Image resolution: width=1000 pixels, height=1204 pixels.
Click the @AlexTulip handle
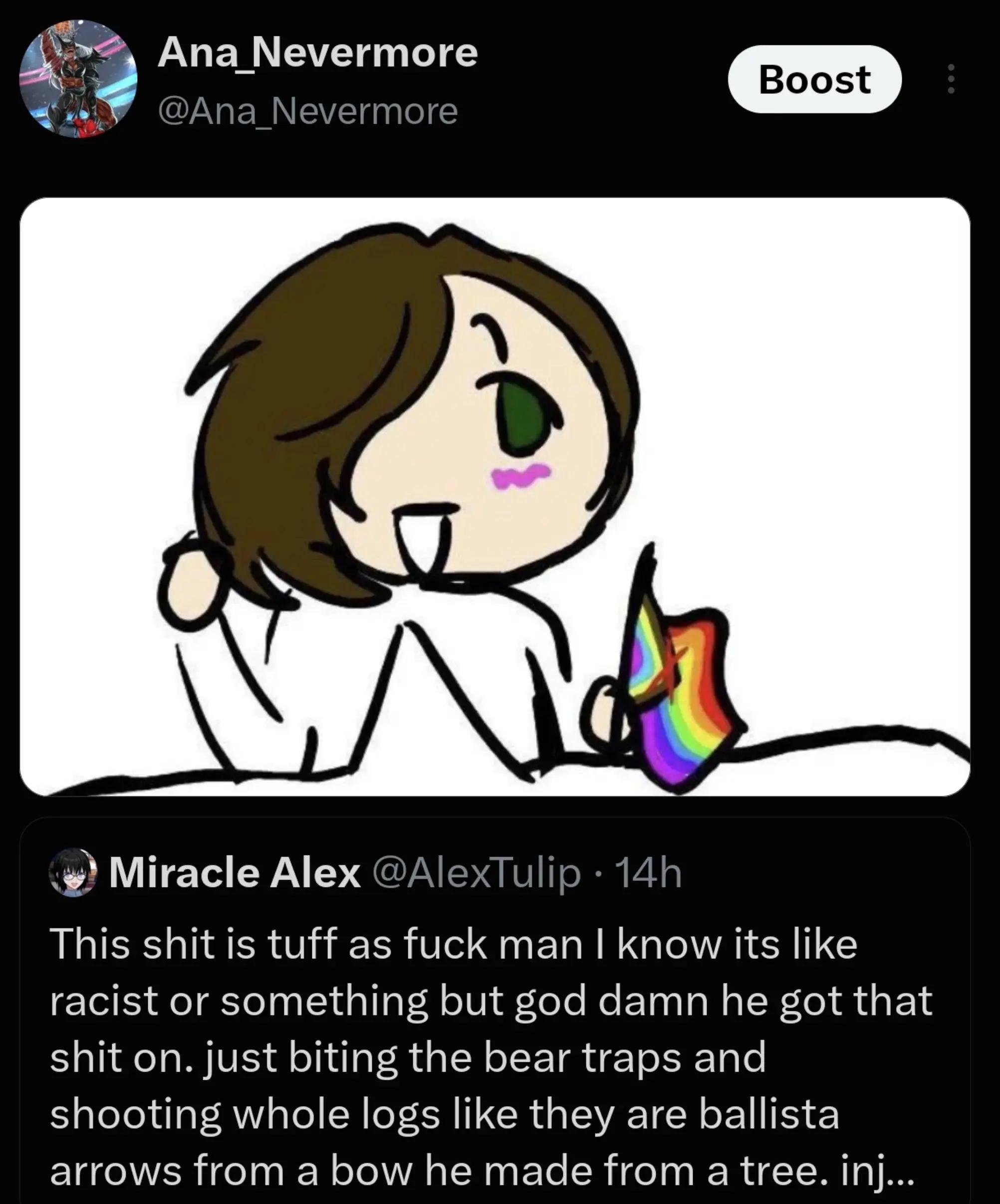tap(476, 874)
